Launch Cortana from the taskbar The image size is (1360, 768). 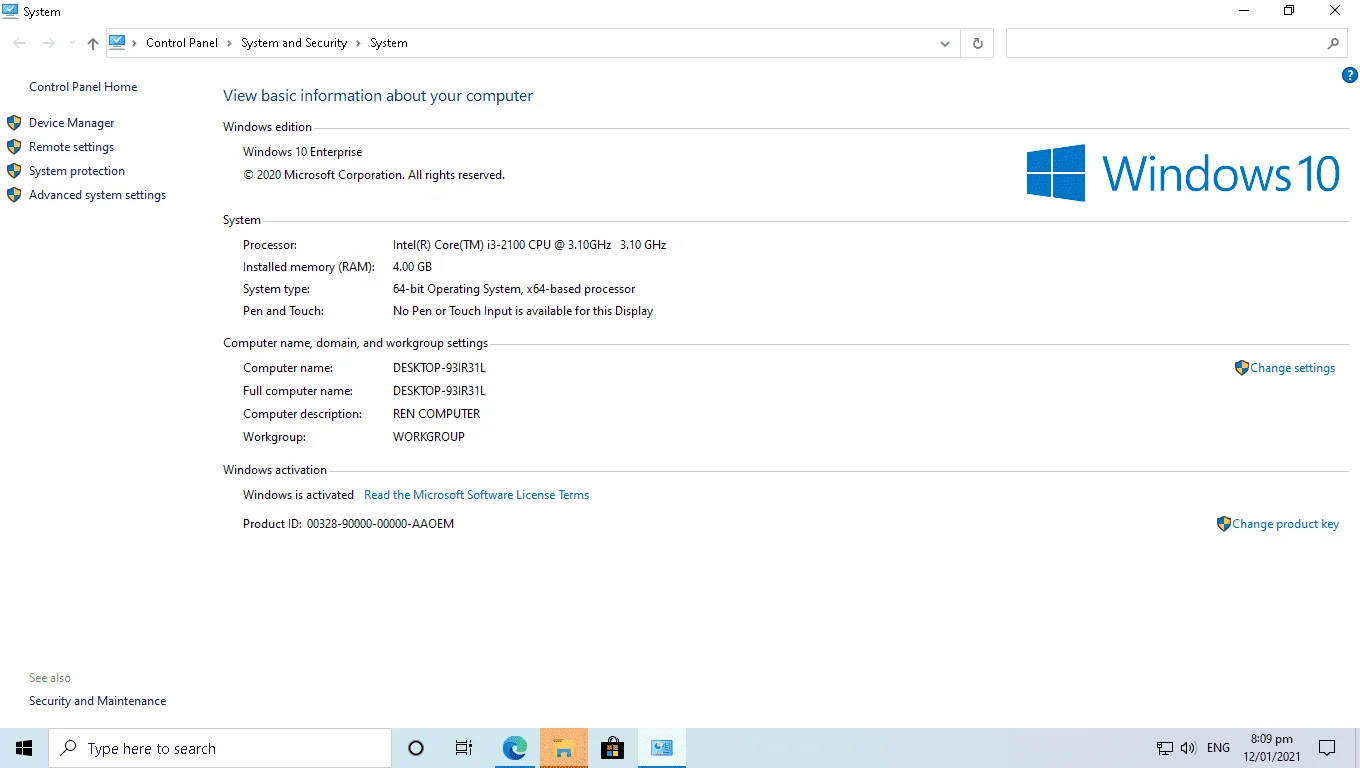[416, 748]
